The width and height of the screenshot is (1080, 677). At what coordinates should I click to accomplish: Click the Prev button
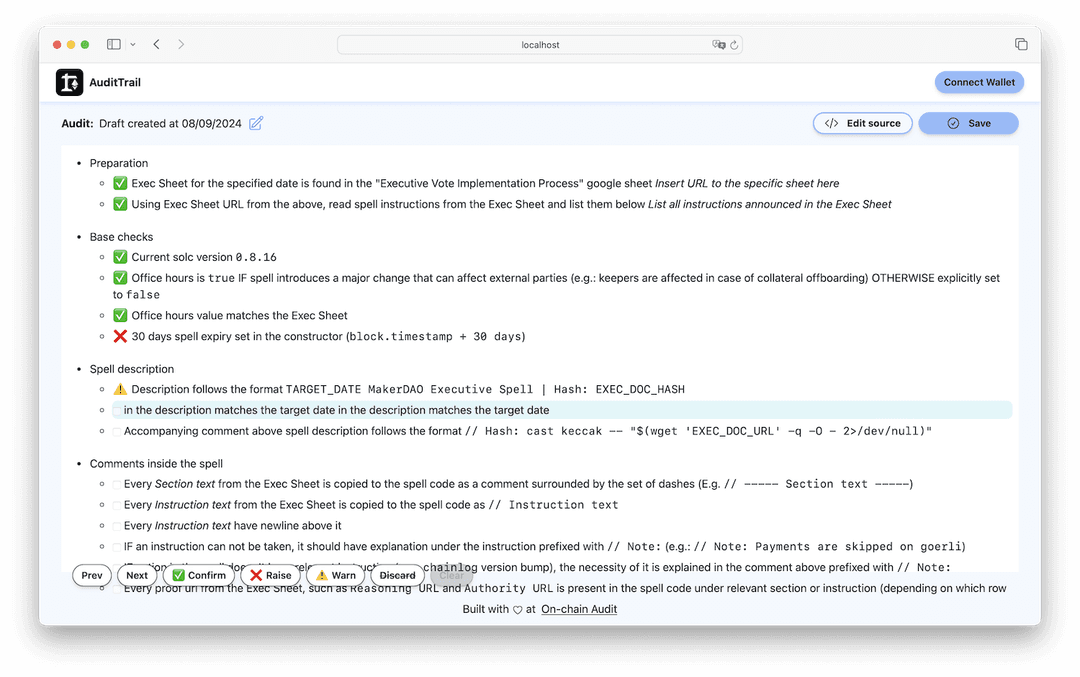click(x=92, y=575)
